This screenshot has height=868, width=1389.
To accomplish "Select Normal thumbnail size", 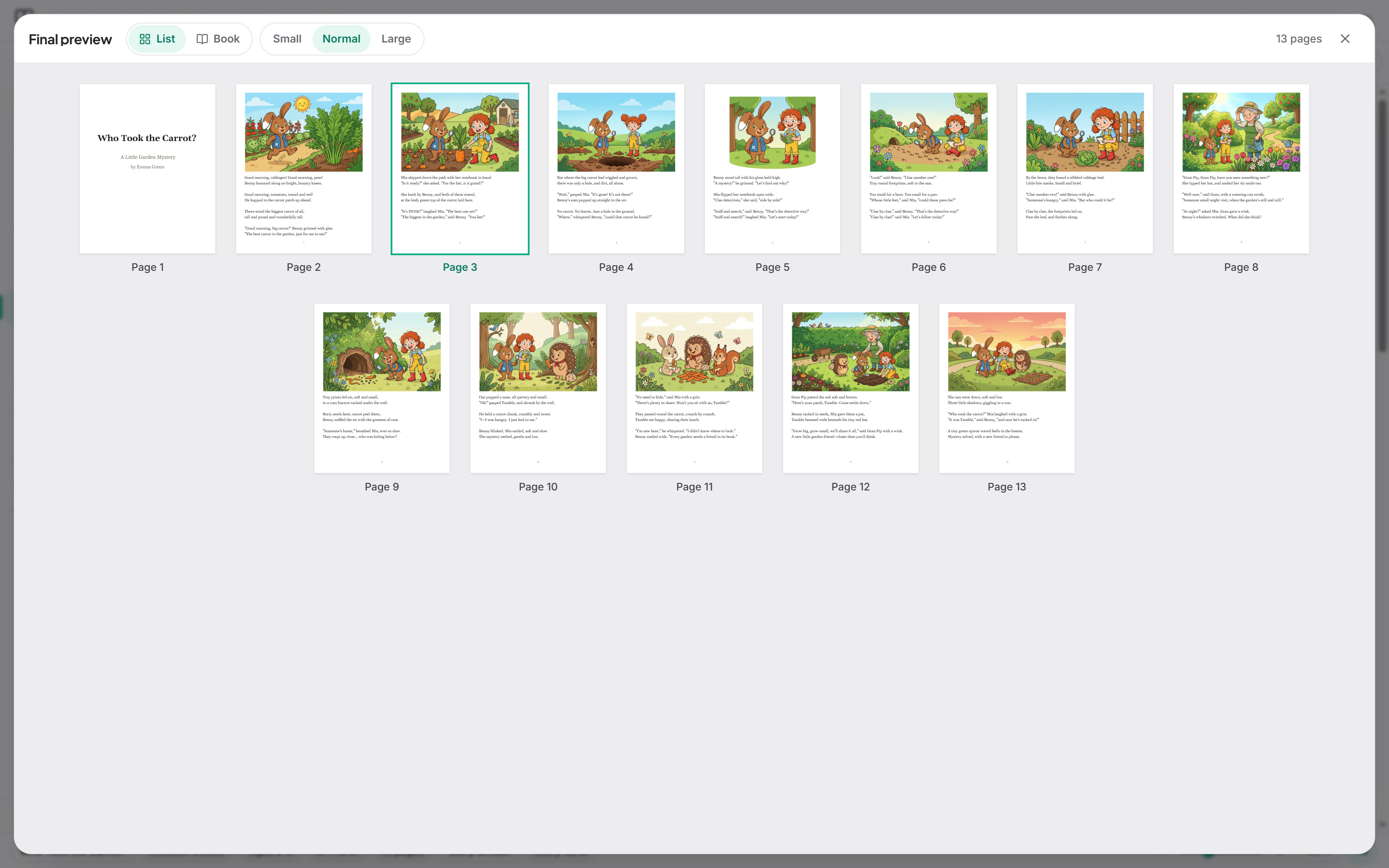I will pyautogui.click(x=342, y=39).
